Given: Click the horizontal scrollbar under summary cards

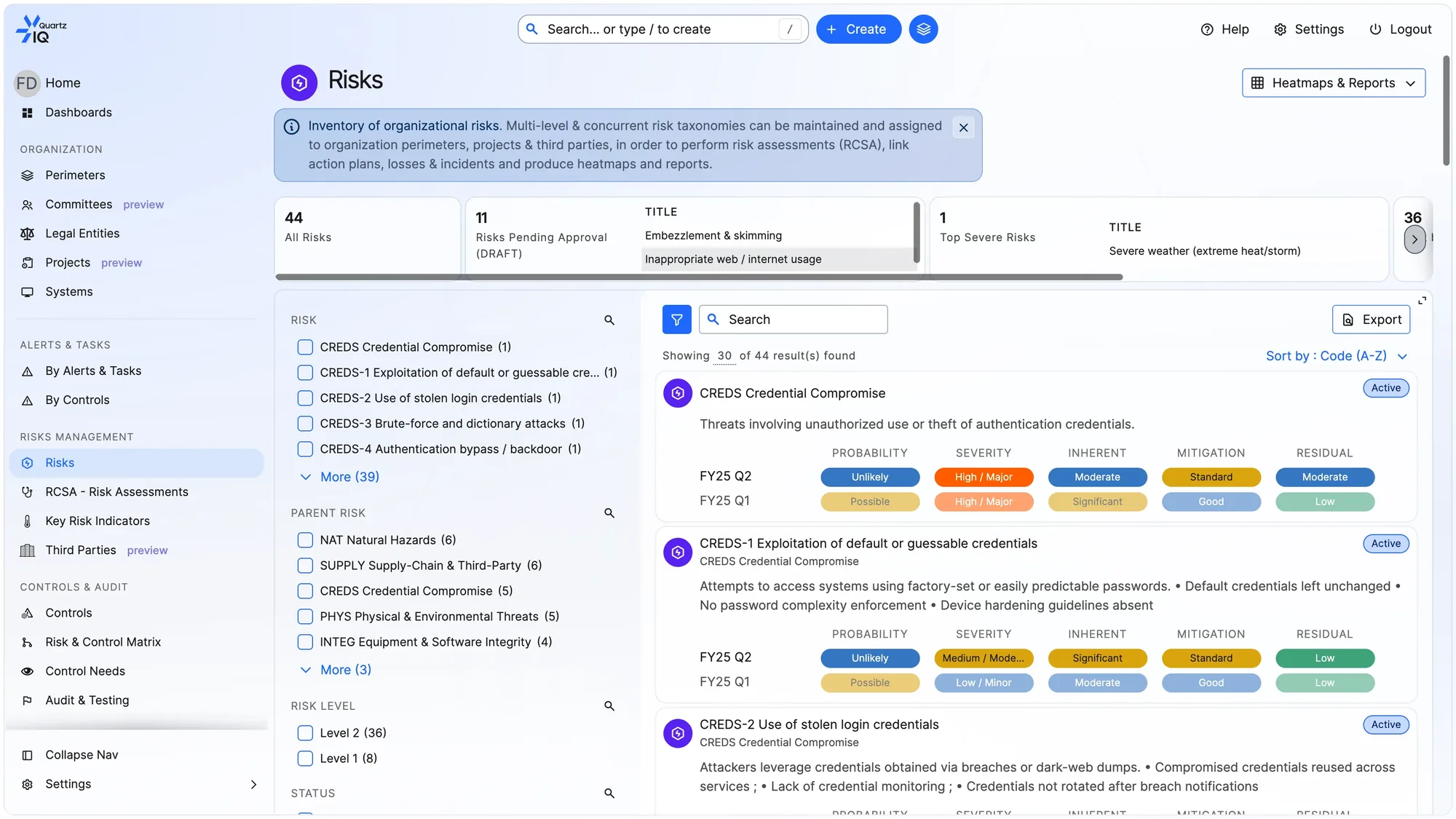Looking at the screenshot, I should [699, 277].
